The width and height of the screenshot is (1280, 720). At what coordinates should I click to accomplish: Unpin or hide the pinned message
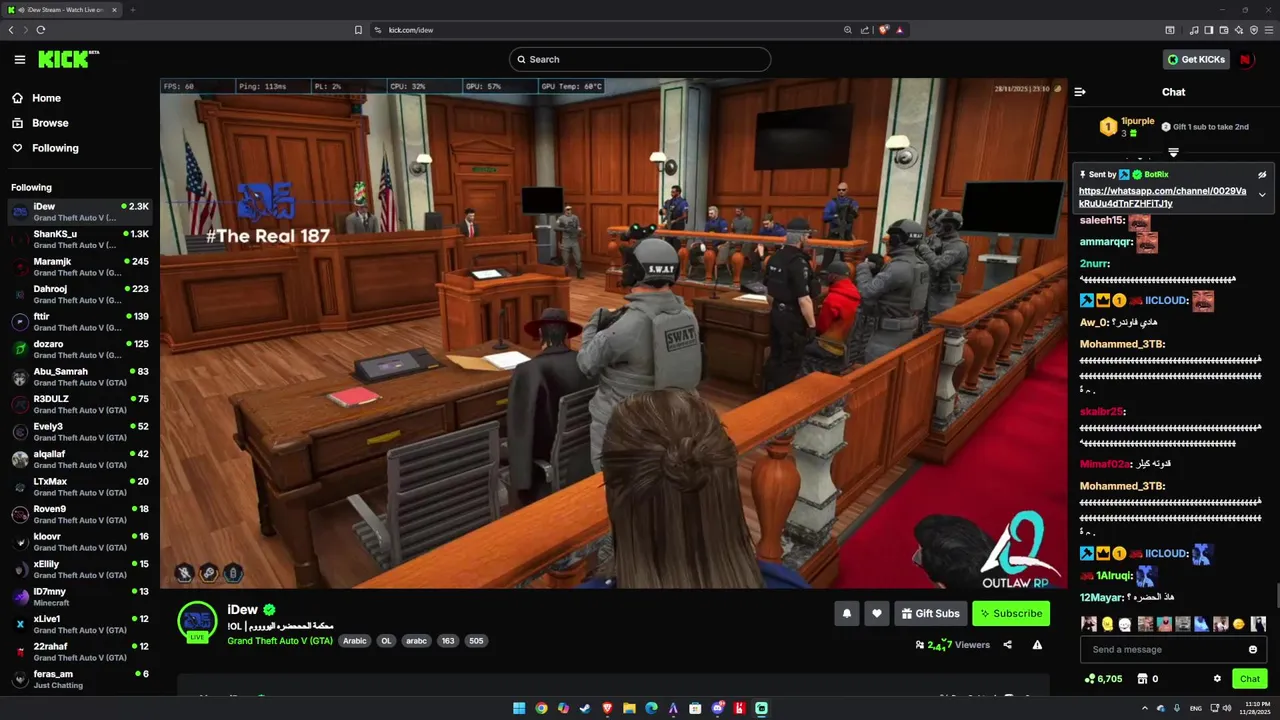tap(1262, 174)
